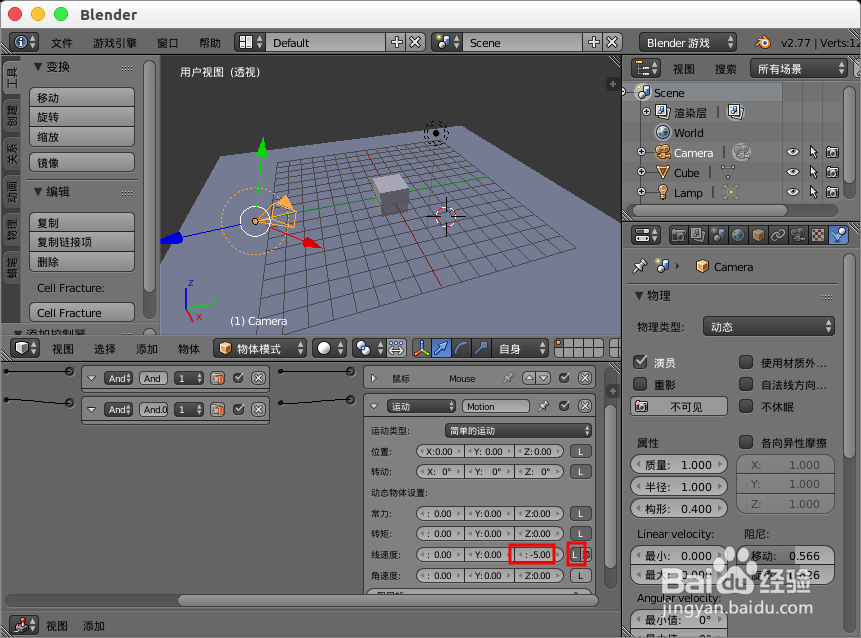Screen dimensions: 861x638
Task: Toggle visibility eye for Cube in outliner
Action: [x=792, y=172]
